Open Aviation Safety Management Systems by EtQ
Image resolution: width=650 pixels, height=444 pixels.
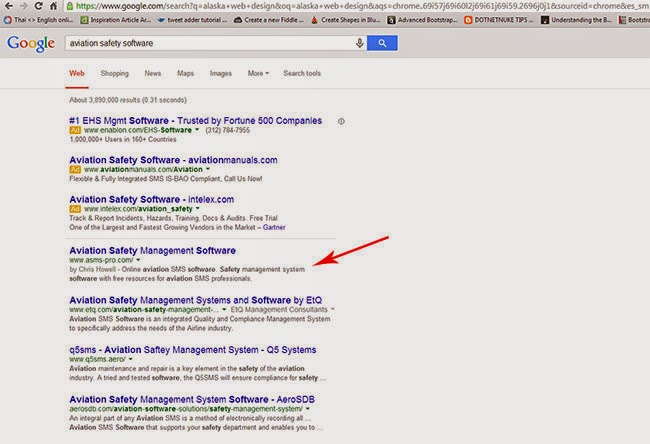[196, 300]
